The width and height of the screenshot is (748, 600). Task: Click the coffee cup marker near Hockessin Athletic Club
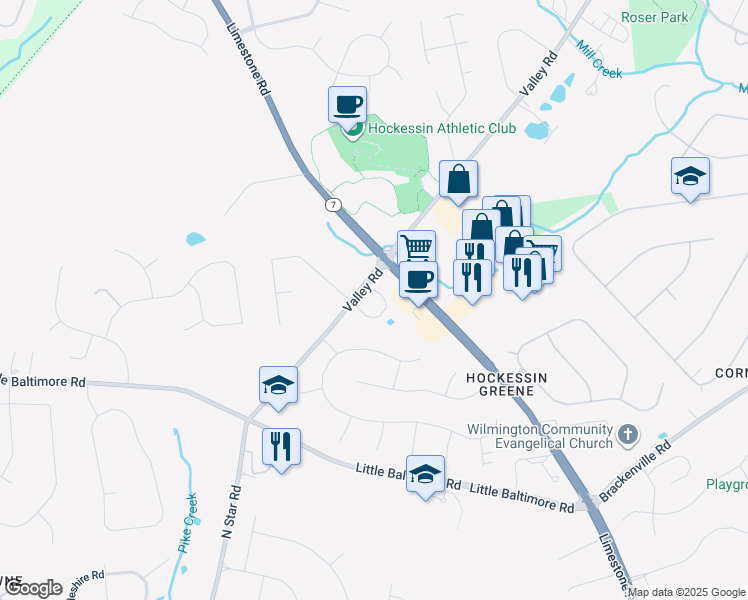[x=347, y=108]
